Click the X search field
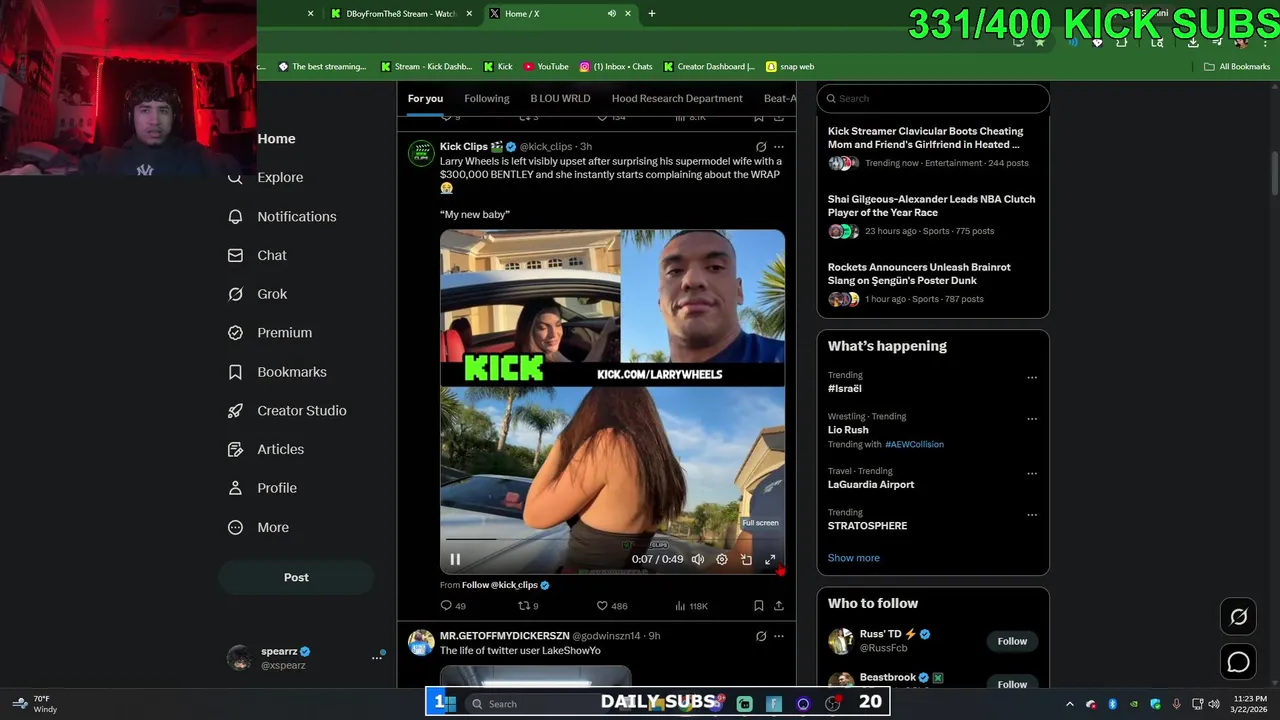1280x720 pixels. (933, 98)
